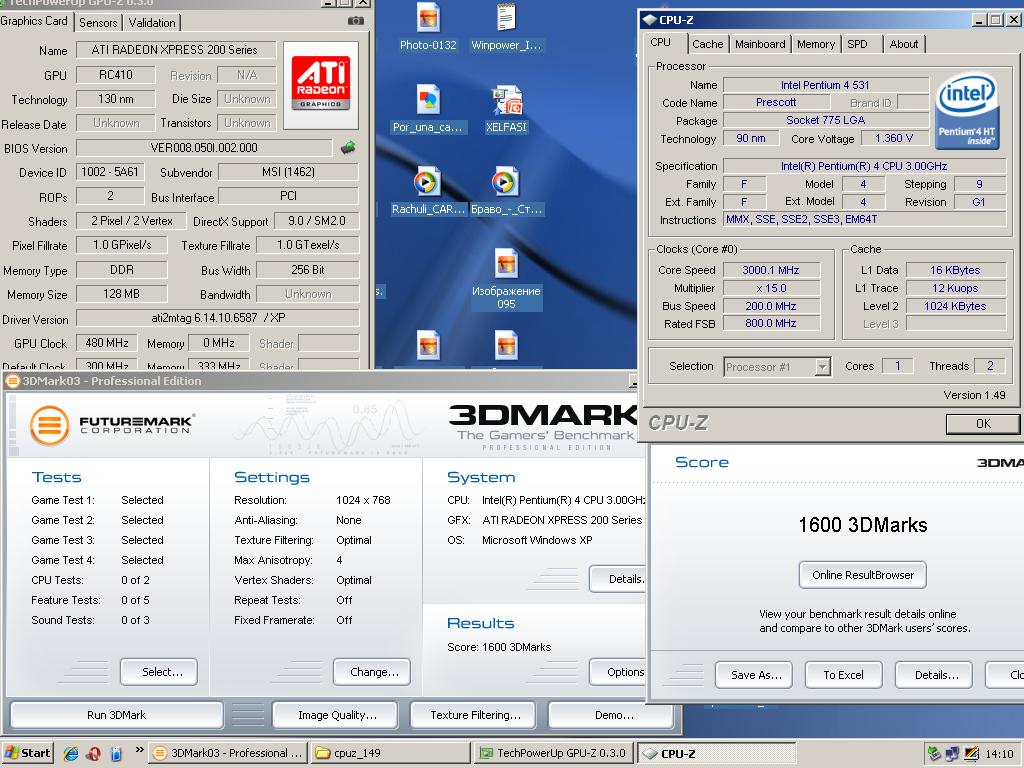Expand the quick launch chevron on taskbar
Image resolution: width=1024 pixels, height=768 pixels.
(x=139, y=750)
